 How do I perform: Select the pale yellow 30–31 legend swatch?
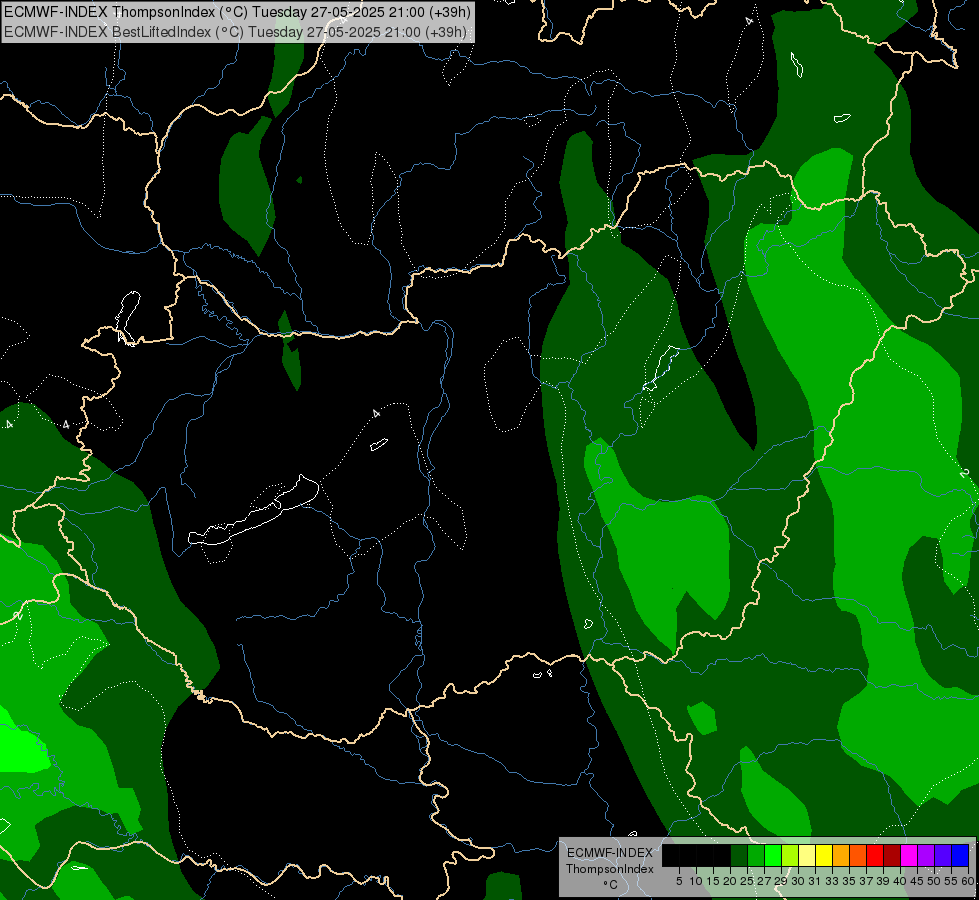coord(807,855)
